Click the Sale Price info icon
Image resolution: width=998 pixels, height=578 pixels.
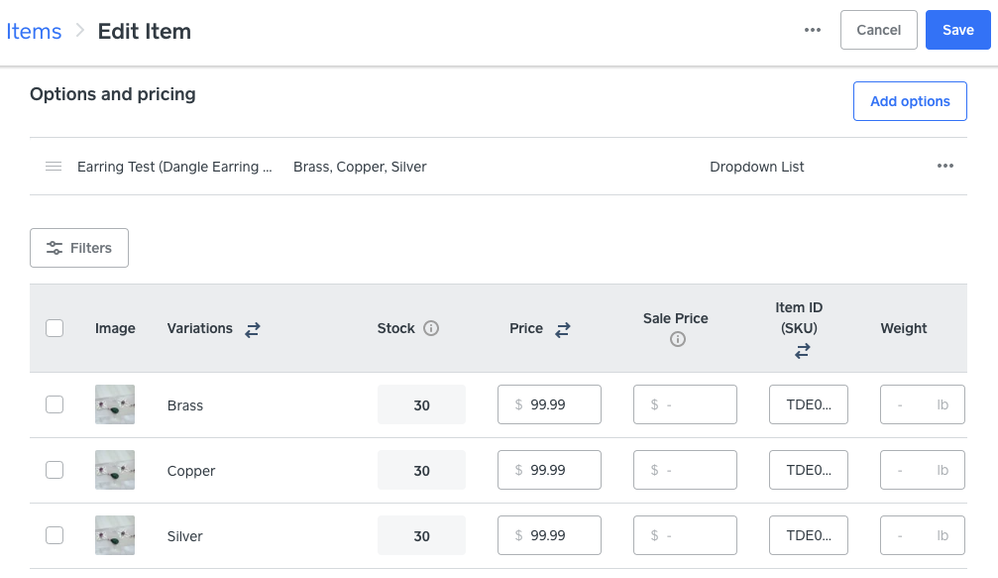(x=677, y=340)
